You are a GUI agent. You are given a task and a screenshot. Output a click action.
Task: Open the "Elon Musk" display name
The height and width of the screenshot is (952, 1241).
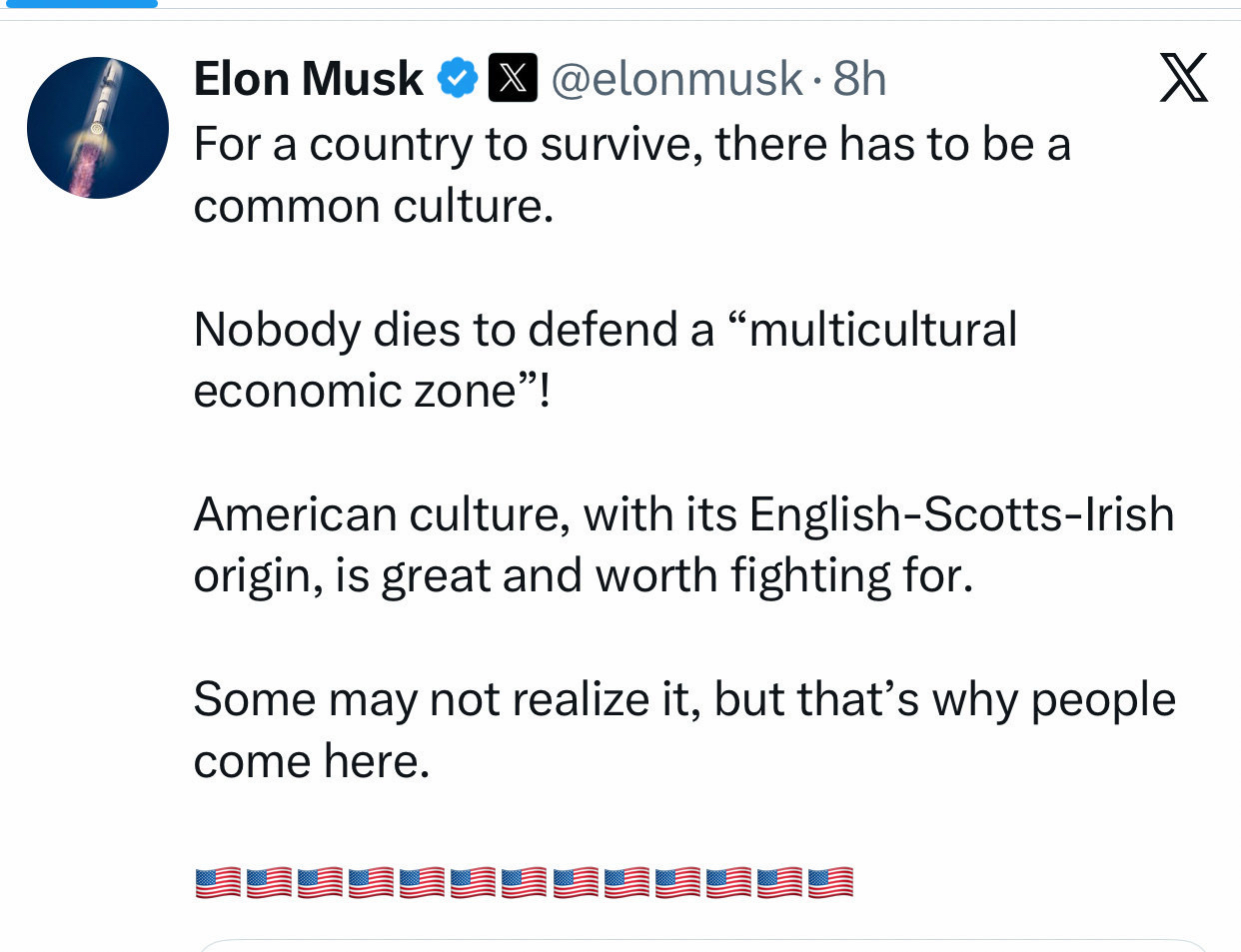[x=308, y=79]
